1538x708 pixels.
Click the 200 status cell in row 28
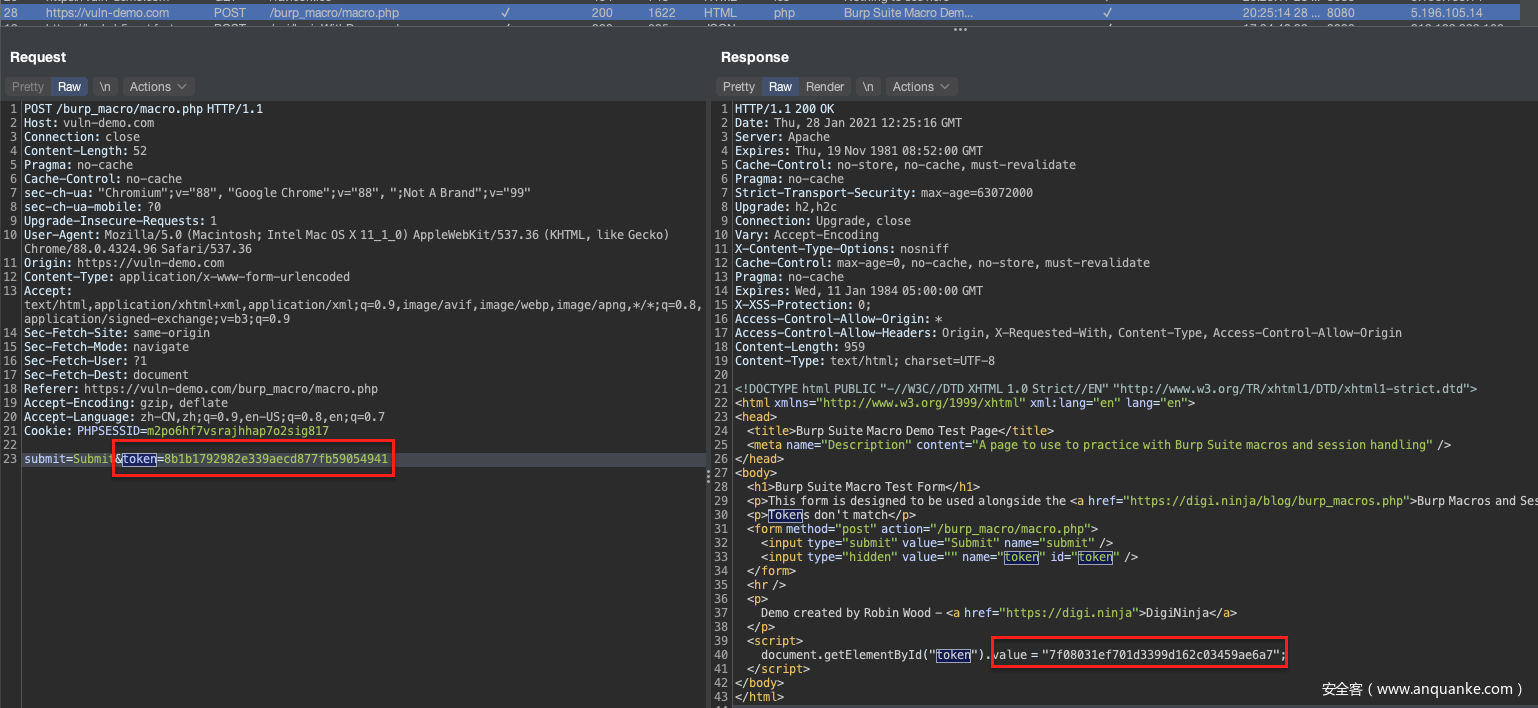tap(602, 13)
